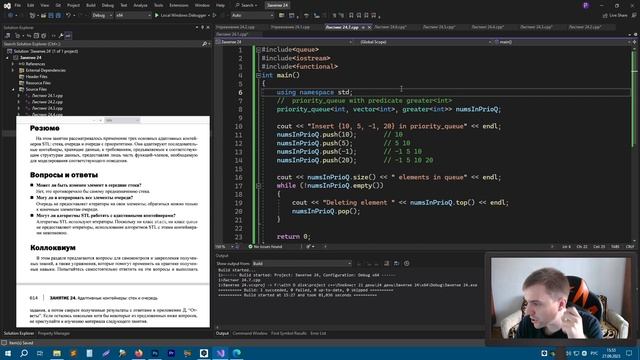The image size is (640, 360).
Task: Click the taskbar search magnifier
Action: [24, 353]
